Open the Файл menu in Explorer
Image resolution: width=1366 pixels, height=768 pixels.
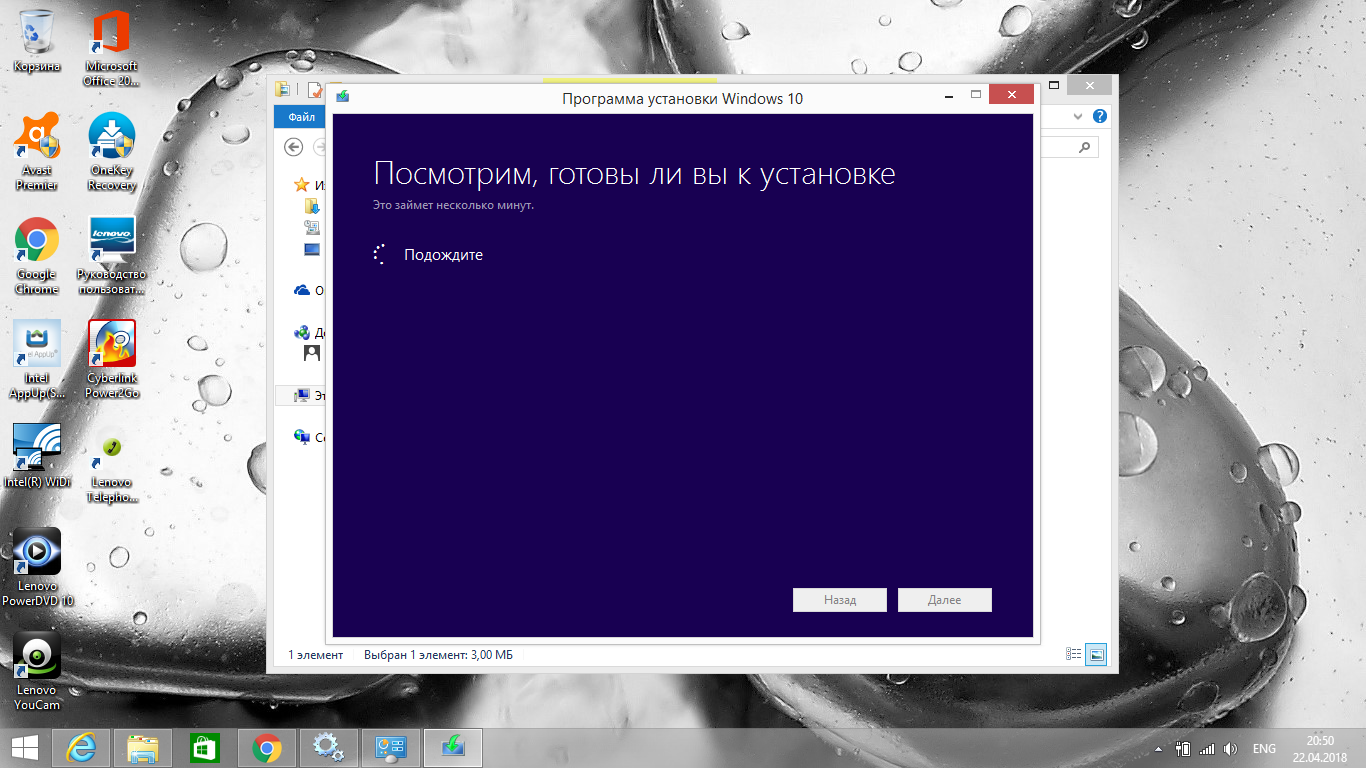(x=301, y=117)
